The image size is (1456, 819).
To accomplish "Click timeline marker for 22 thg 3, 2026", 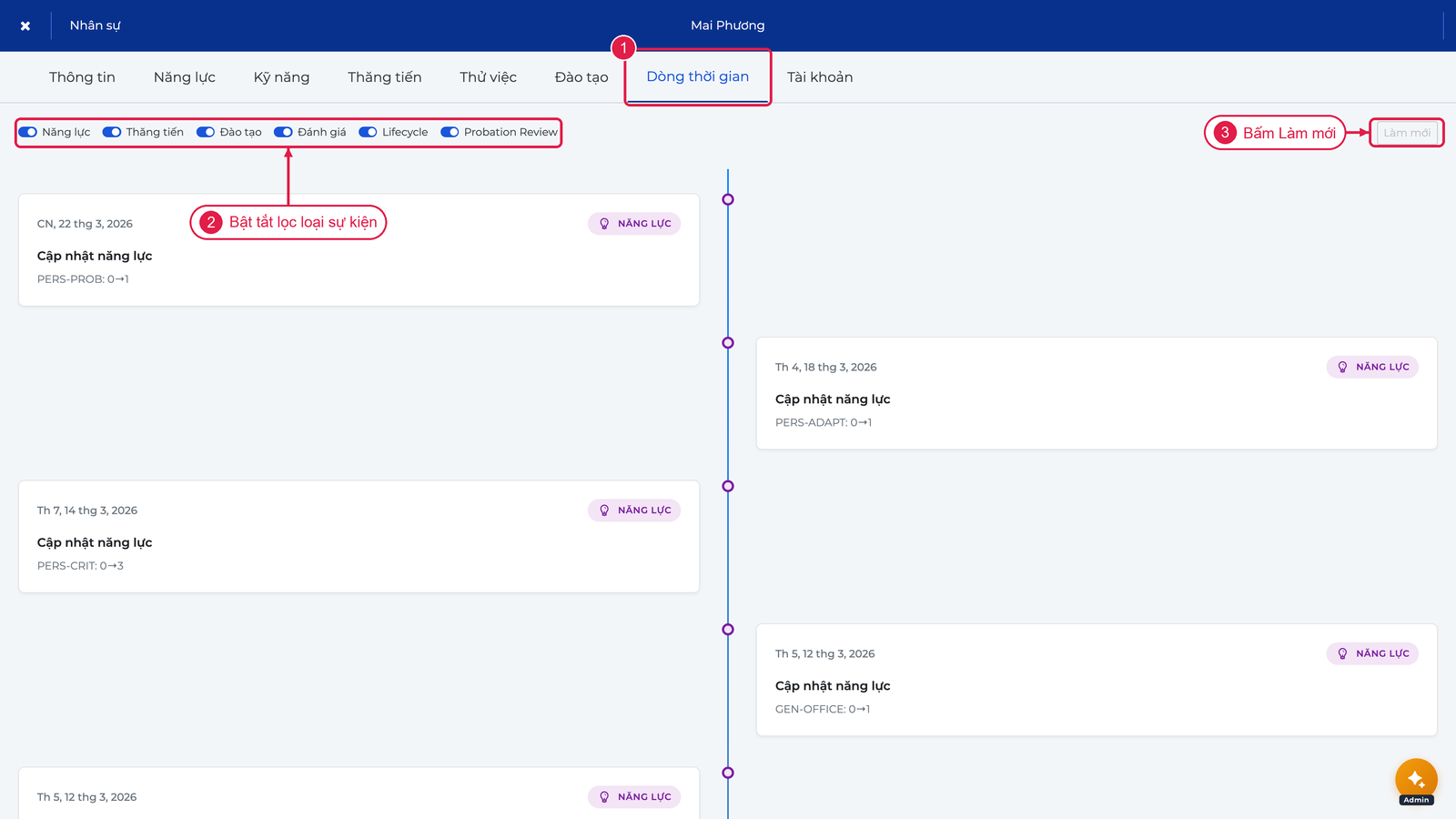I will pos(728,199).
